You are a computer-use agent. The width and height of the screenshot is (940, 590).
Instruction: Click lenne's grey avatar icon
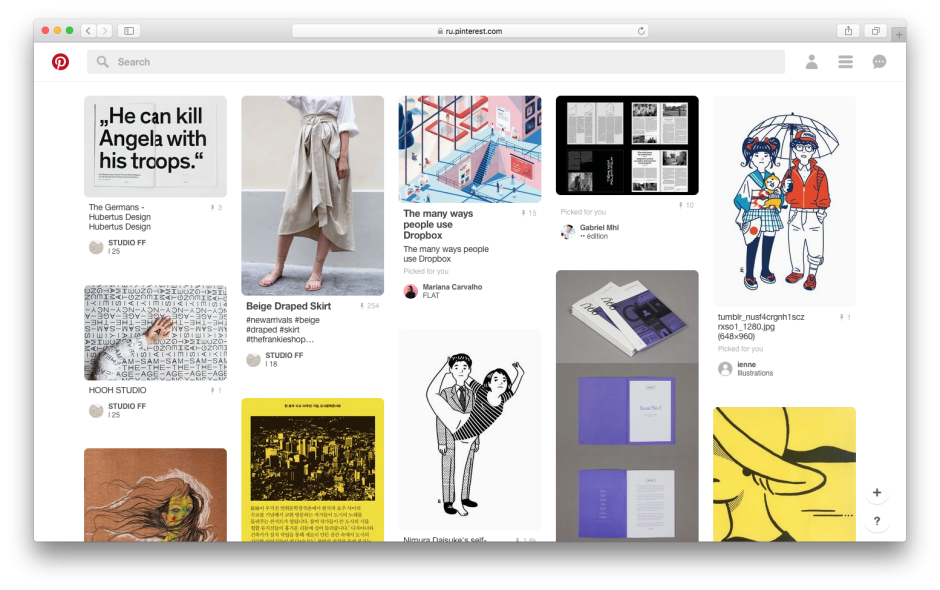[725, 369]
